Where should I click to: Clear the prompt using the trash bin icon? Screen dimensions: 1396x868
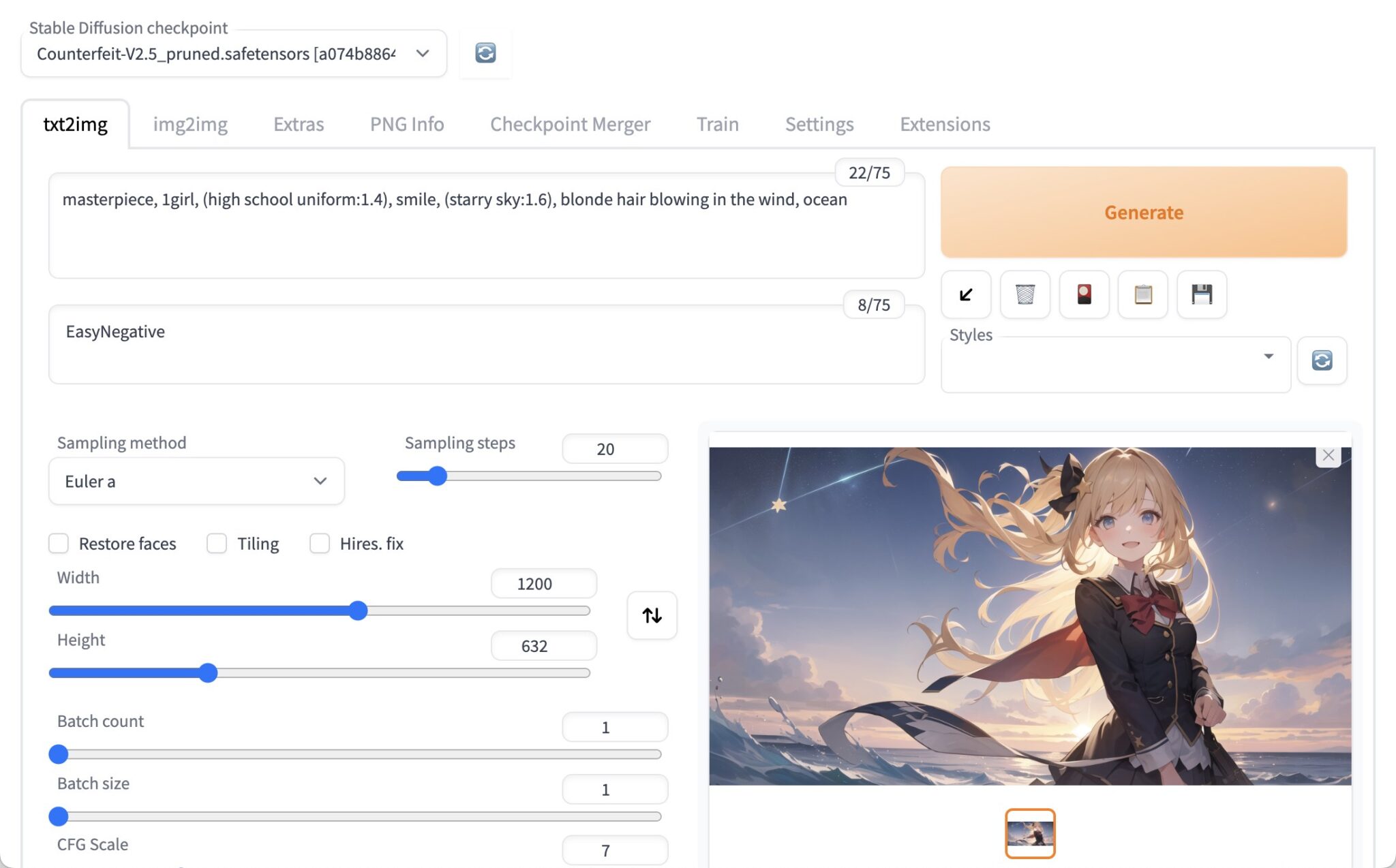(x=1025, y=294)
